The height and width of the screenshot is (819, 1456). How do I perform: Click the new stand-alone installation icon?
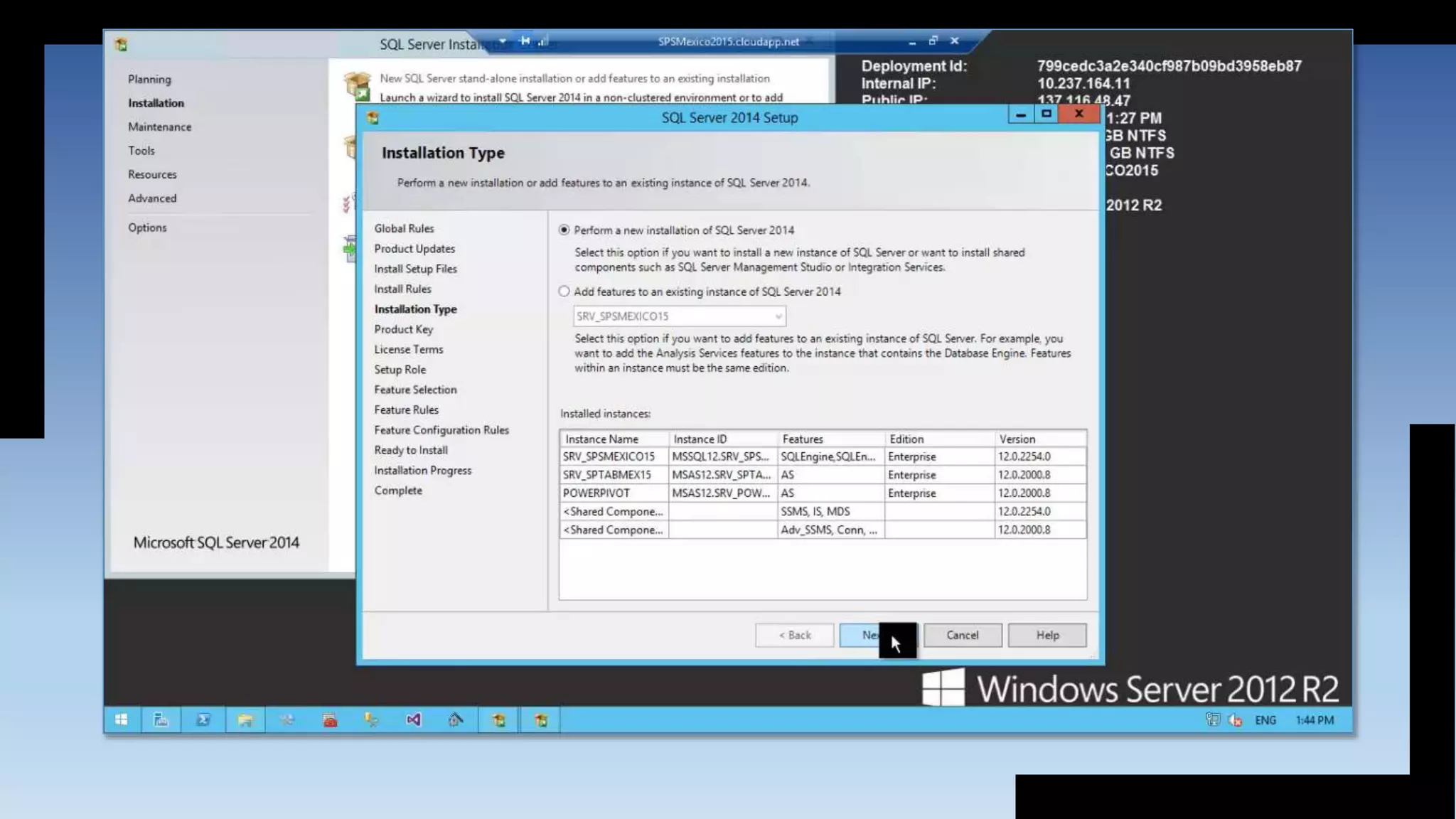coord(357,87)
